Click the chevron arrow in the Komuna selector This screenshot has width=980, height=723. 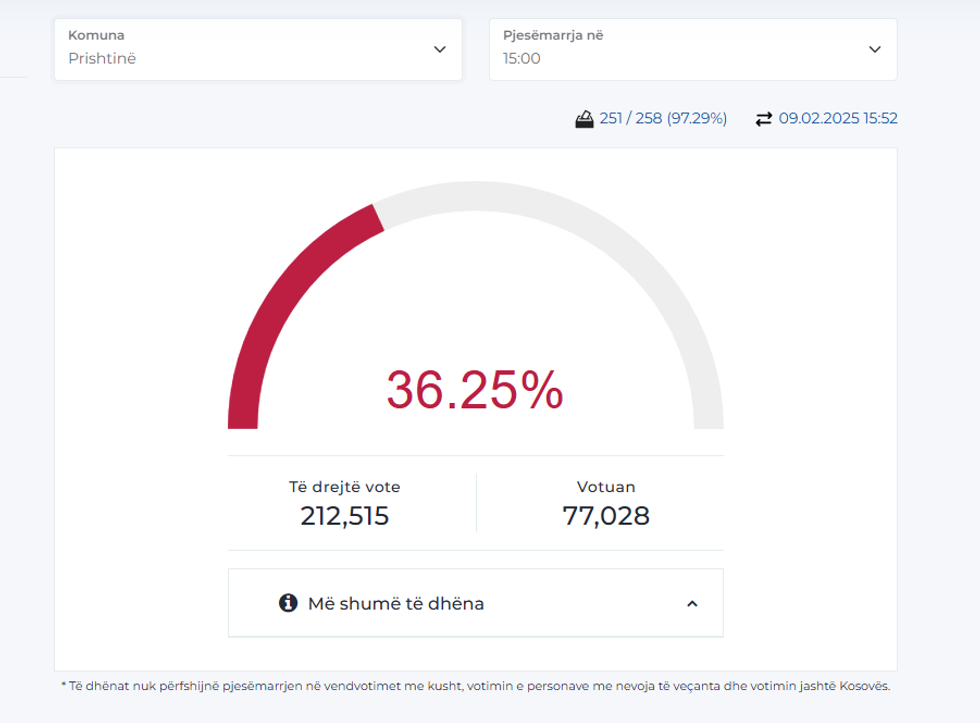tap(439, 49)
